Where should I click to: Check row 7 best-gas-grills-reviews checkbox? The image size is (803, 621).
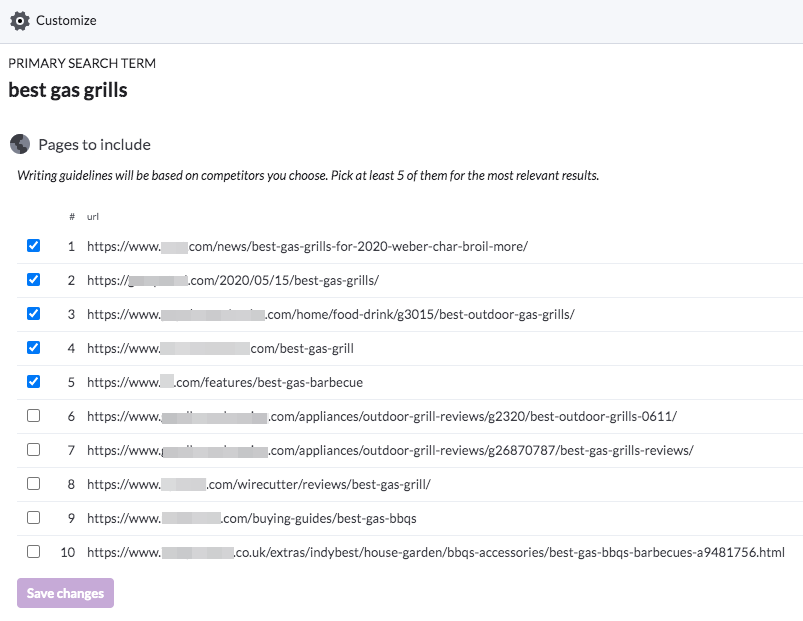click(x=33, y=449)
